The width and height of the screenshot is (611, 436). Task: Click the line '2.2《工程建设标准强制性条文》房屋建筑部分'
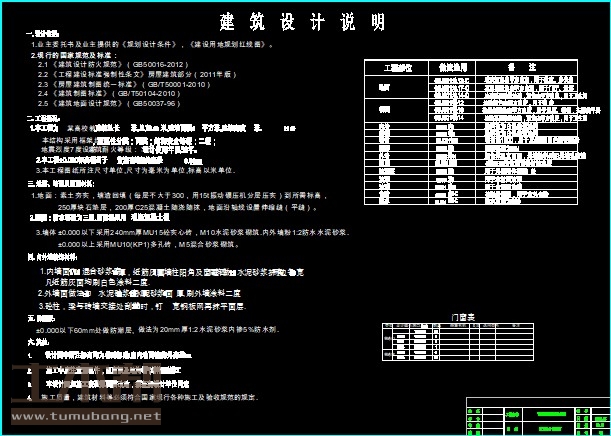click(x=137, y=74)
